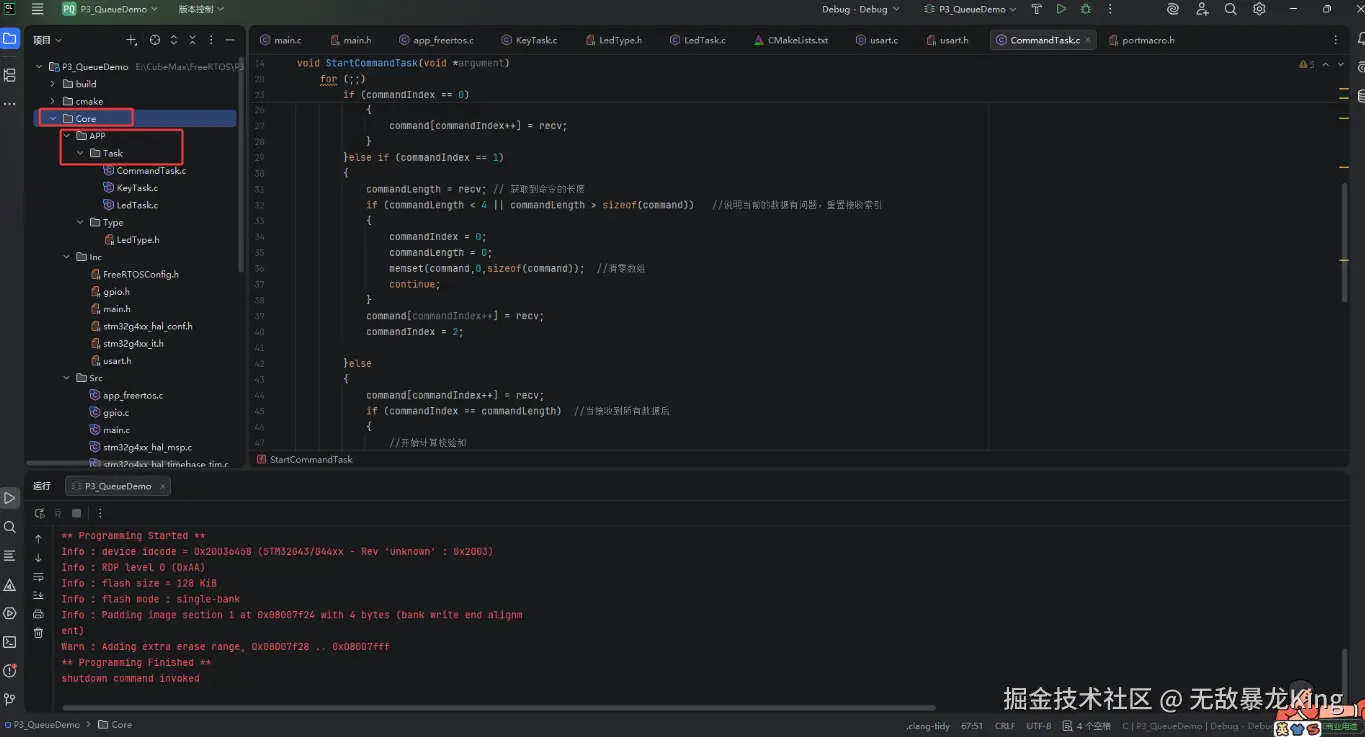Open IDE settings gear icon

(x=1259, y=9)
